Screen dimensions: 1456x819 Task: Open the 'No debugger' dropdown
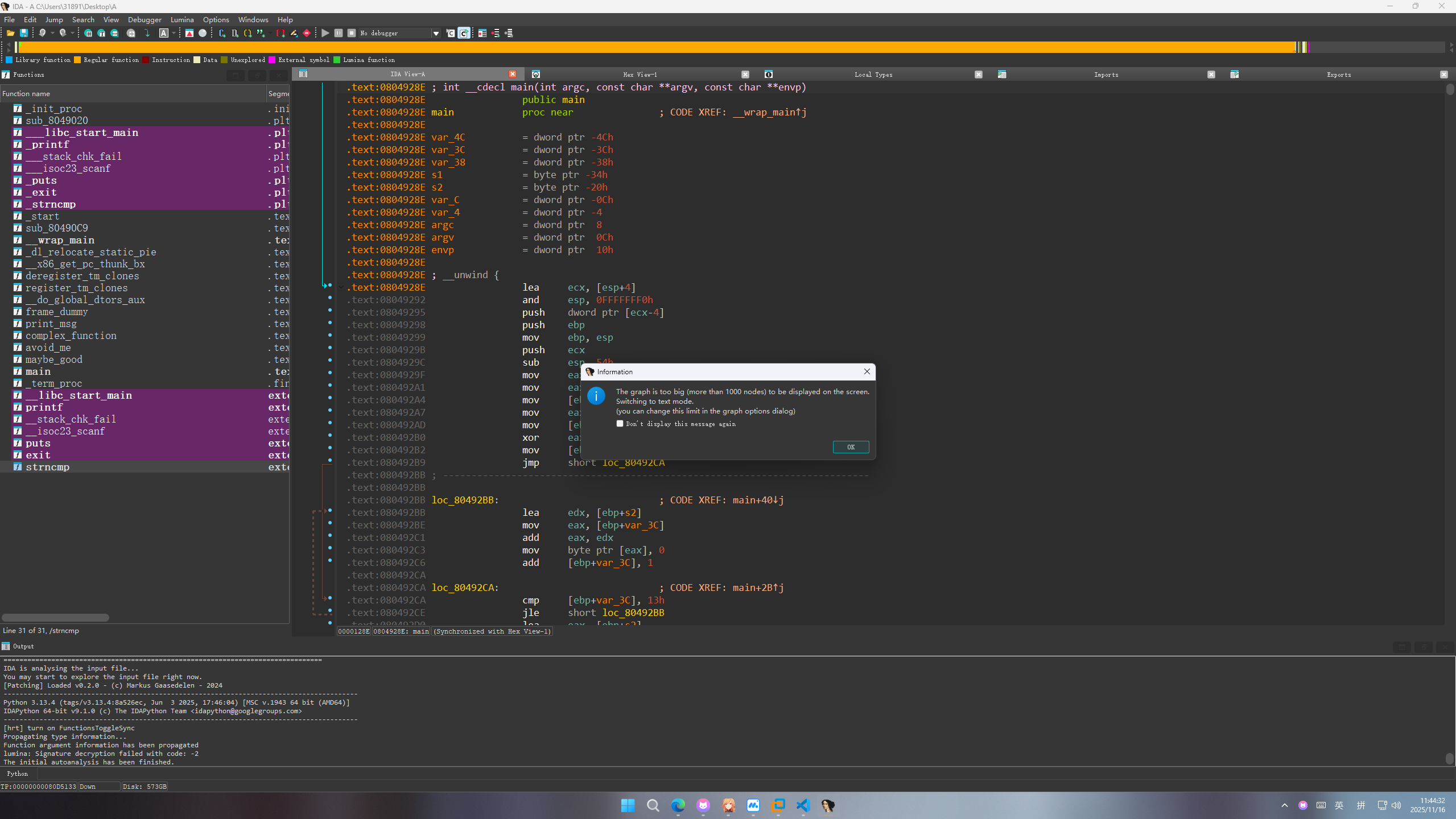click(x=436, y=33)
